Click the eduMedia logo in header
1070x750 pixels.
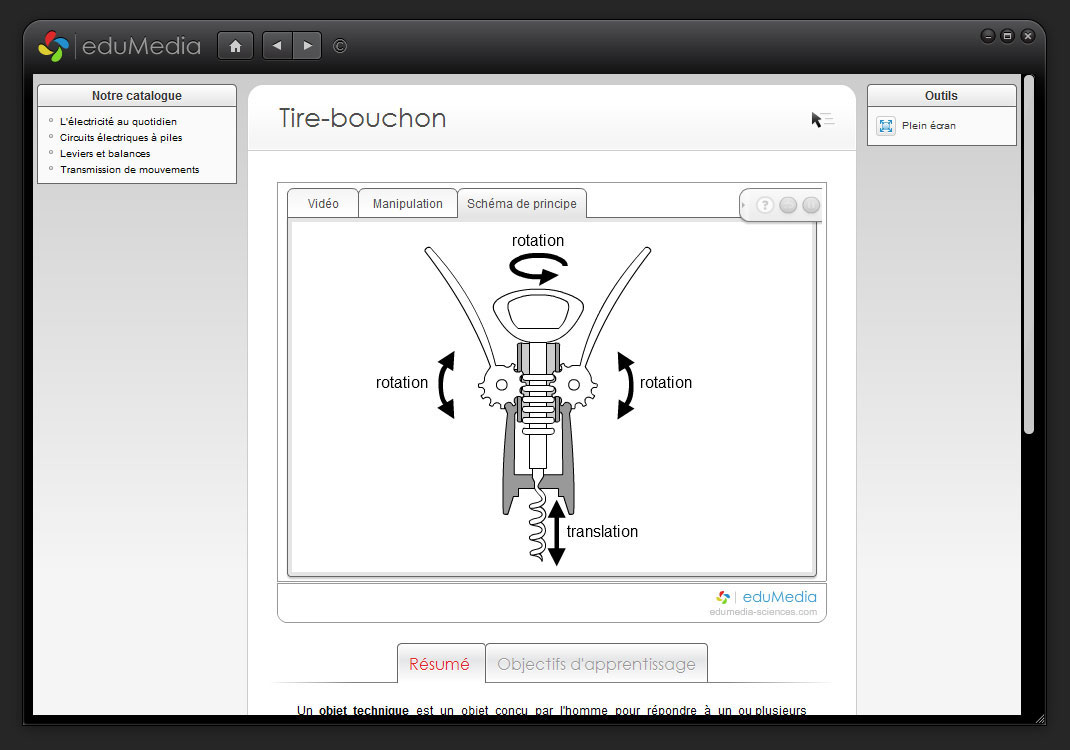click(x=119, y=46)
